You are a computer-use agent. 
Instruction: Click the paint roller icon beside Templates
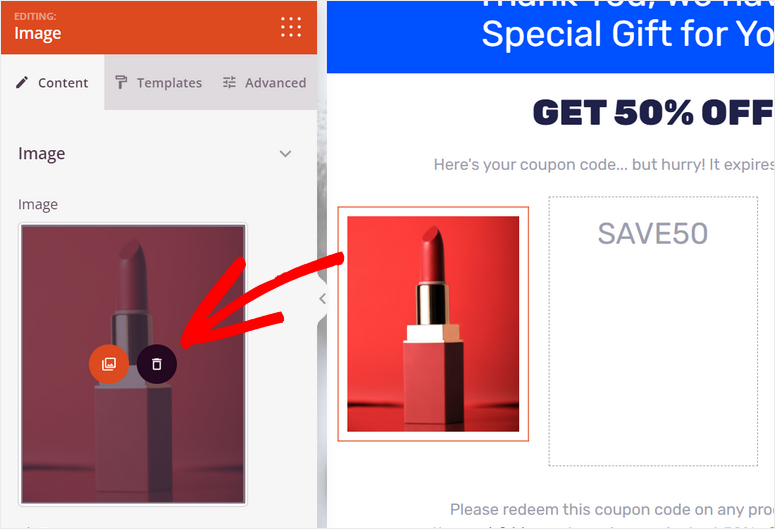[121, 83]
